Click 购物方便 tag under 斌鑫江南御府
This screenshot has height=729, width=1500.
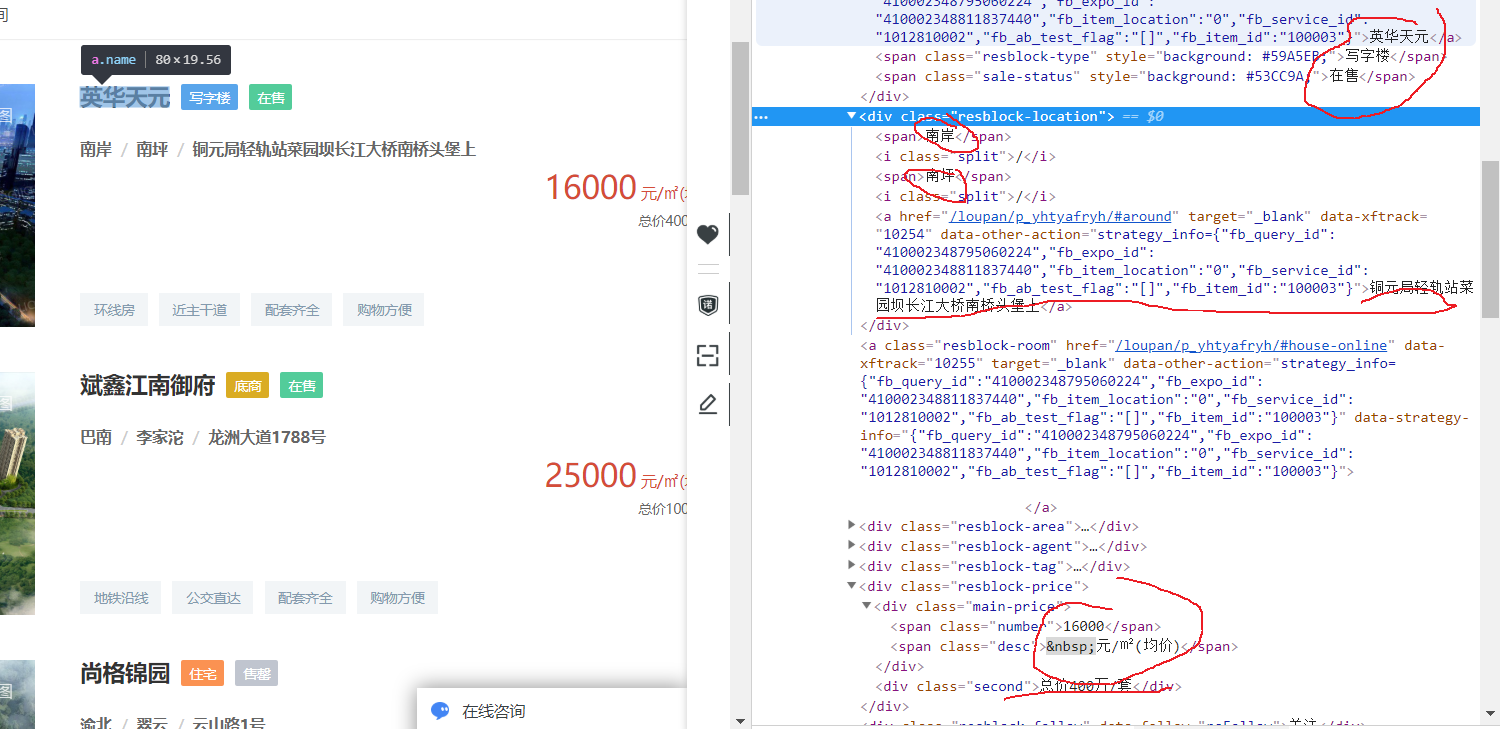pos(397,598)
